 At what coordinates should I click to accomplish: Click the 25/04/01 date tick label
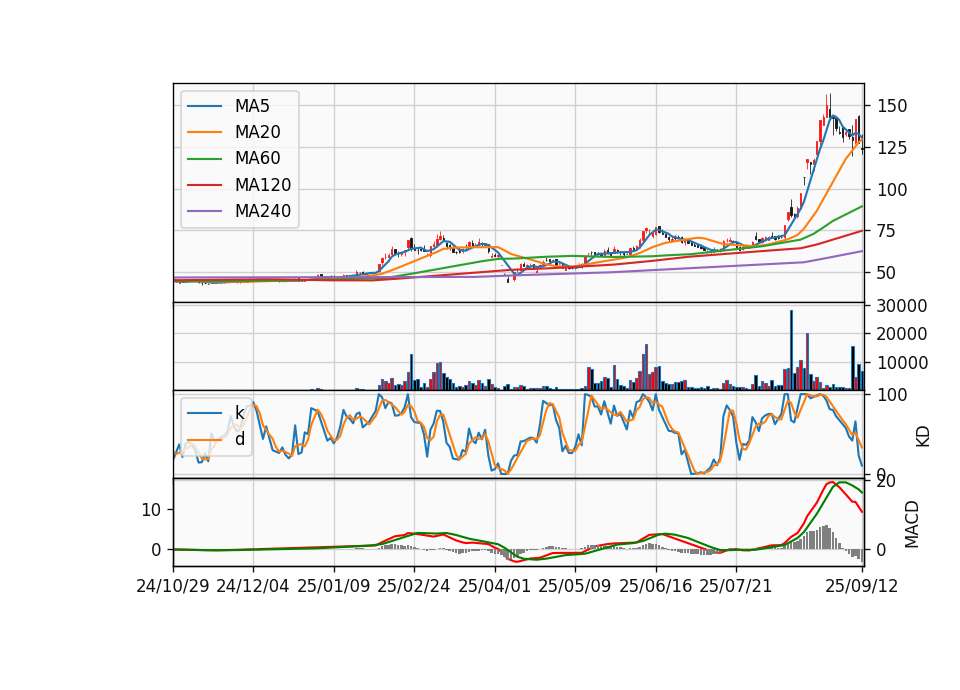pyautogui.click(x=495, y=586)
